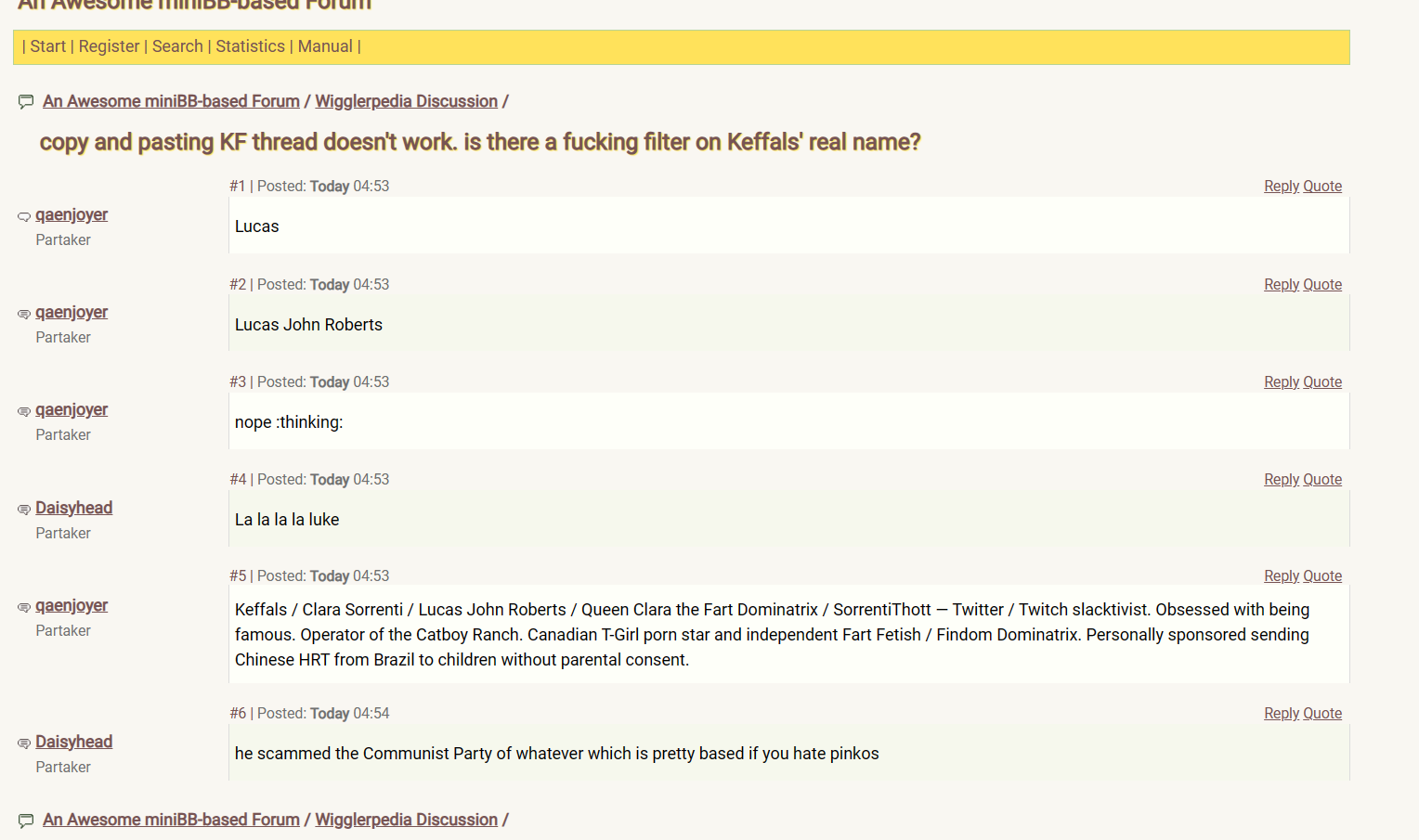The height and width of the screenshot is (840, 1419).
Task: Click the speech bubble icon beside top breadcrumb
Action: point(26,102)
